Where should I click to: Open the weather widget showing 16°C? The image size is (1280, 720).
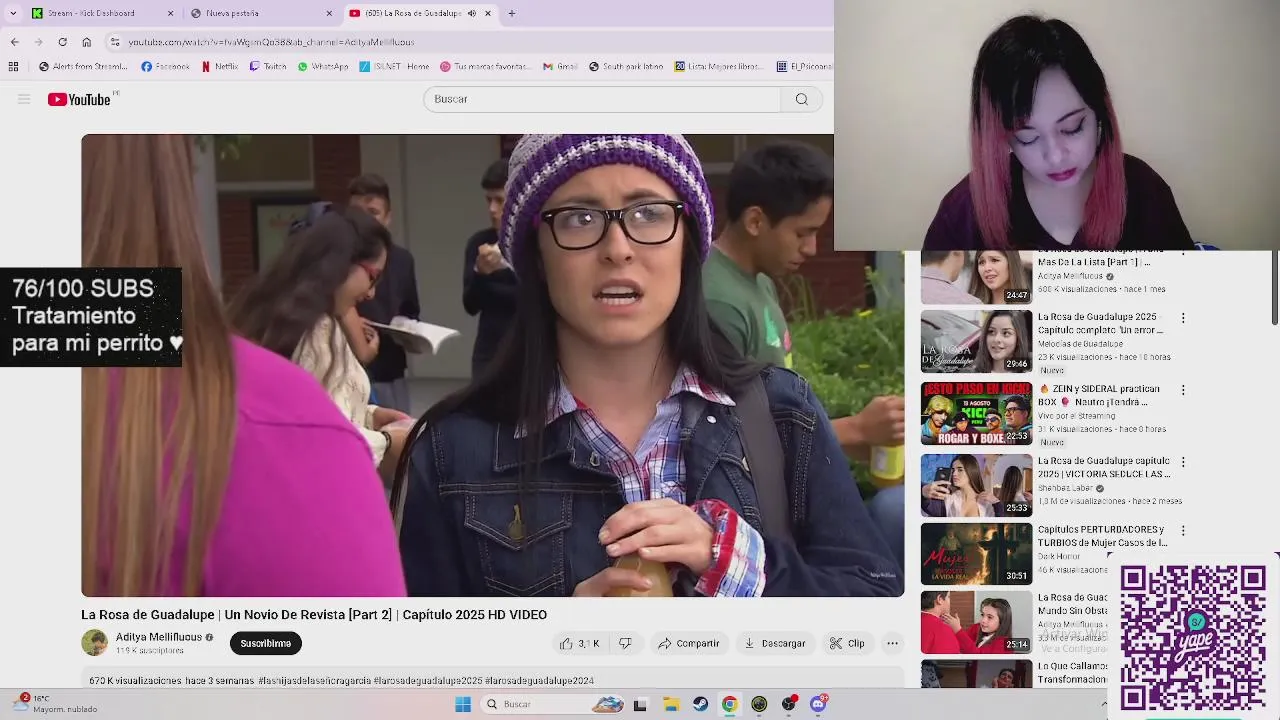tap(55, 704)
